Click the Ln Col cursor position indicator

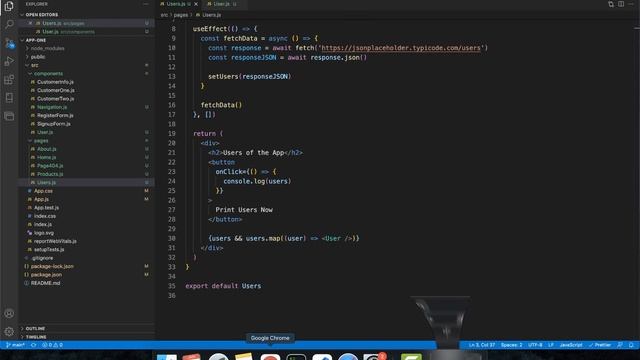[482, 345]
